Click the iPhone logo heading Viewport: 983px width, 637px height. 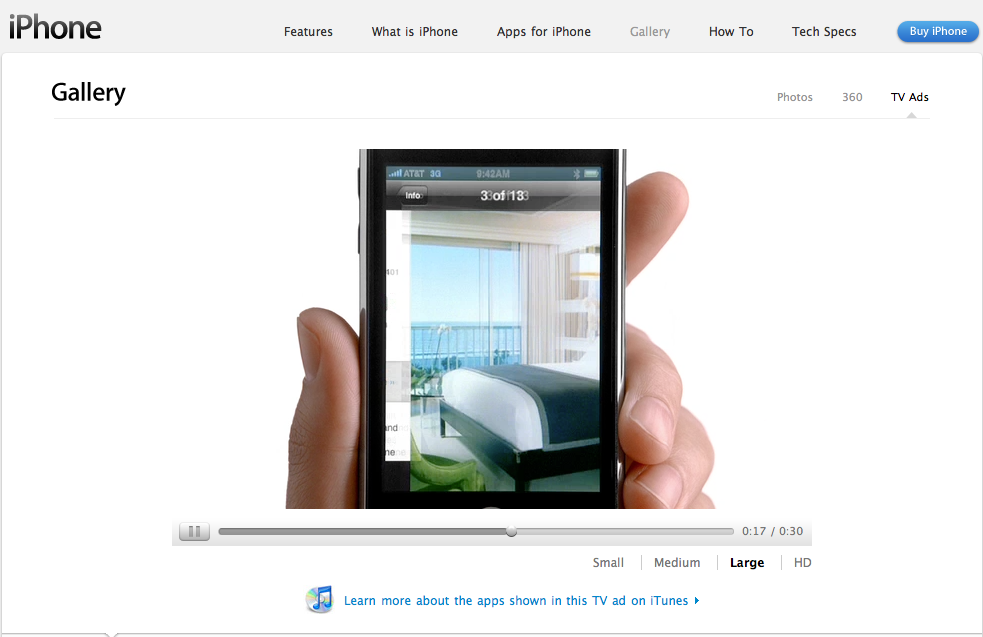coord(55,28)
